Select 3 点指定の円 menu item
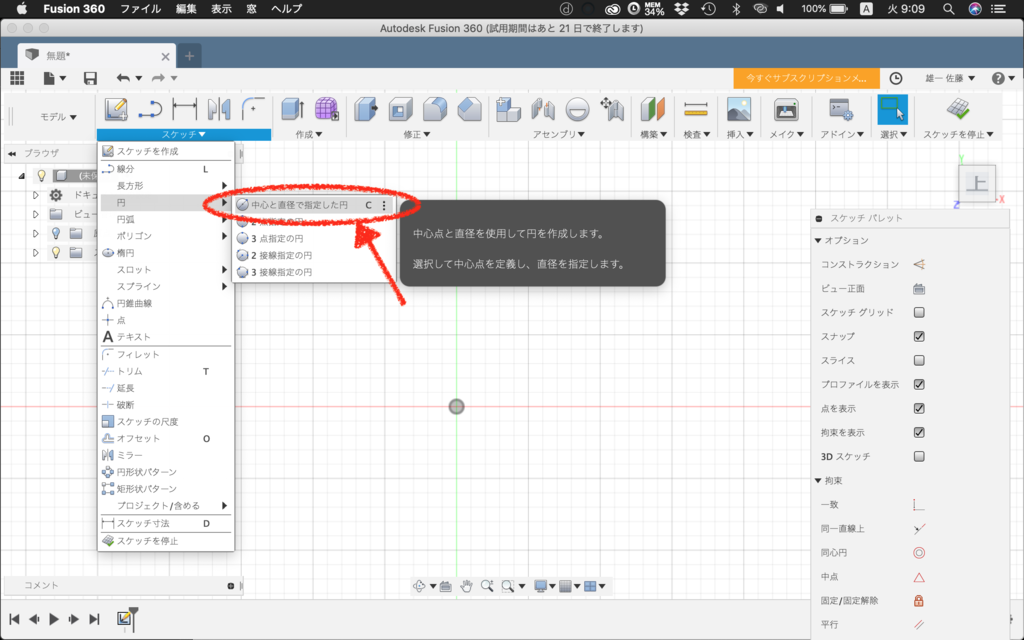Image resolution: width=1024 pixels, height=640 pixels. (x=314, y=238)
